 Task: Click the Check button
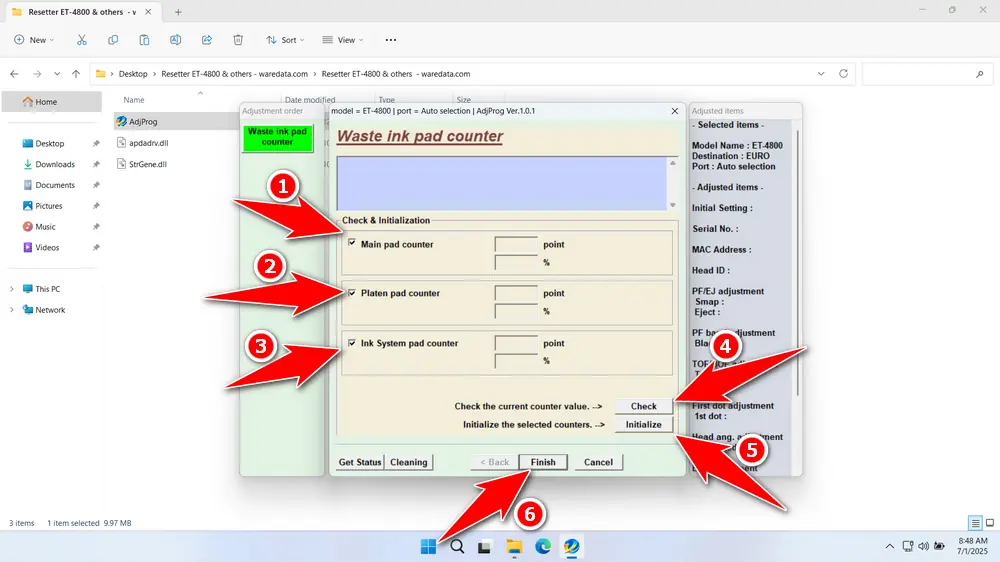[x=643, y=406]
